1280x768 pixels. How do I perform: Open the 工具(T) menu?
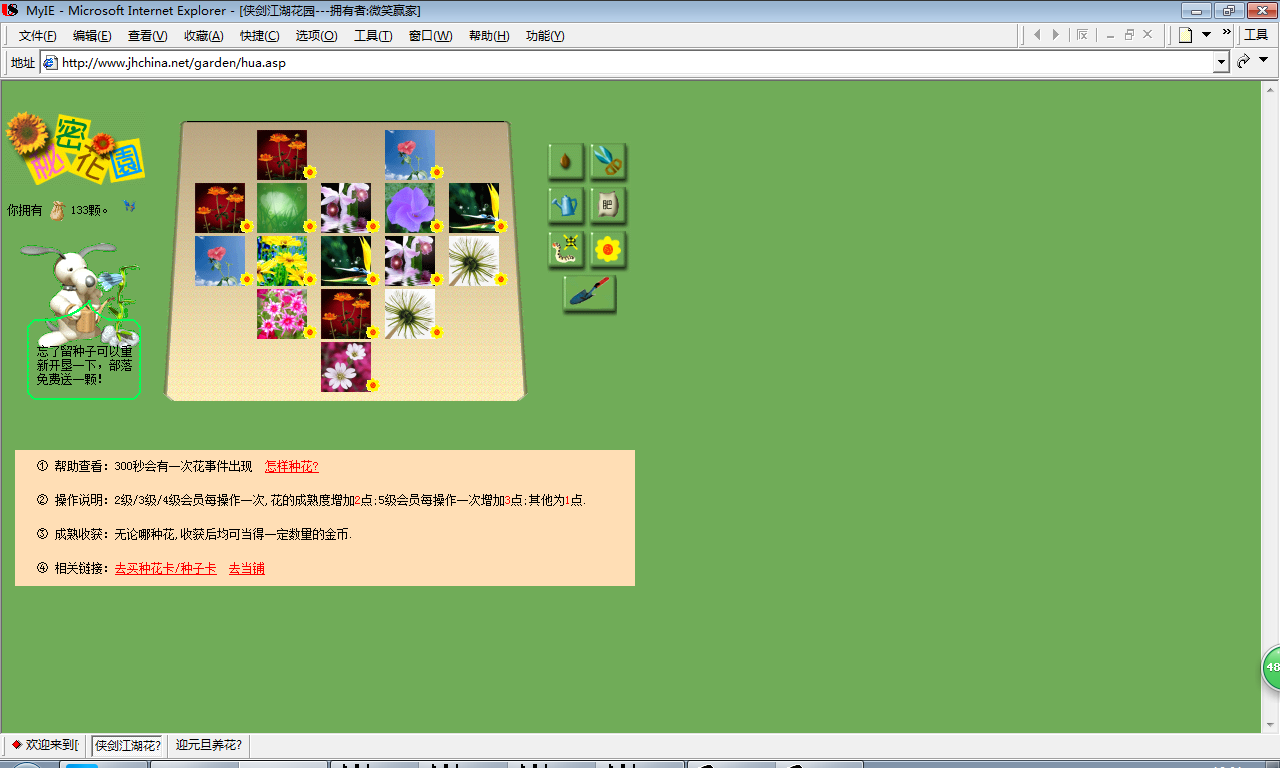tap(373, 36)
